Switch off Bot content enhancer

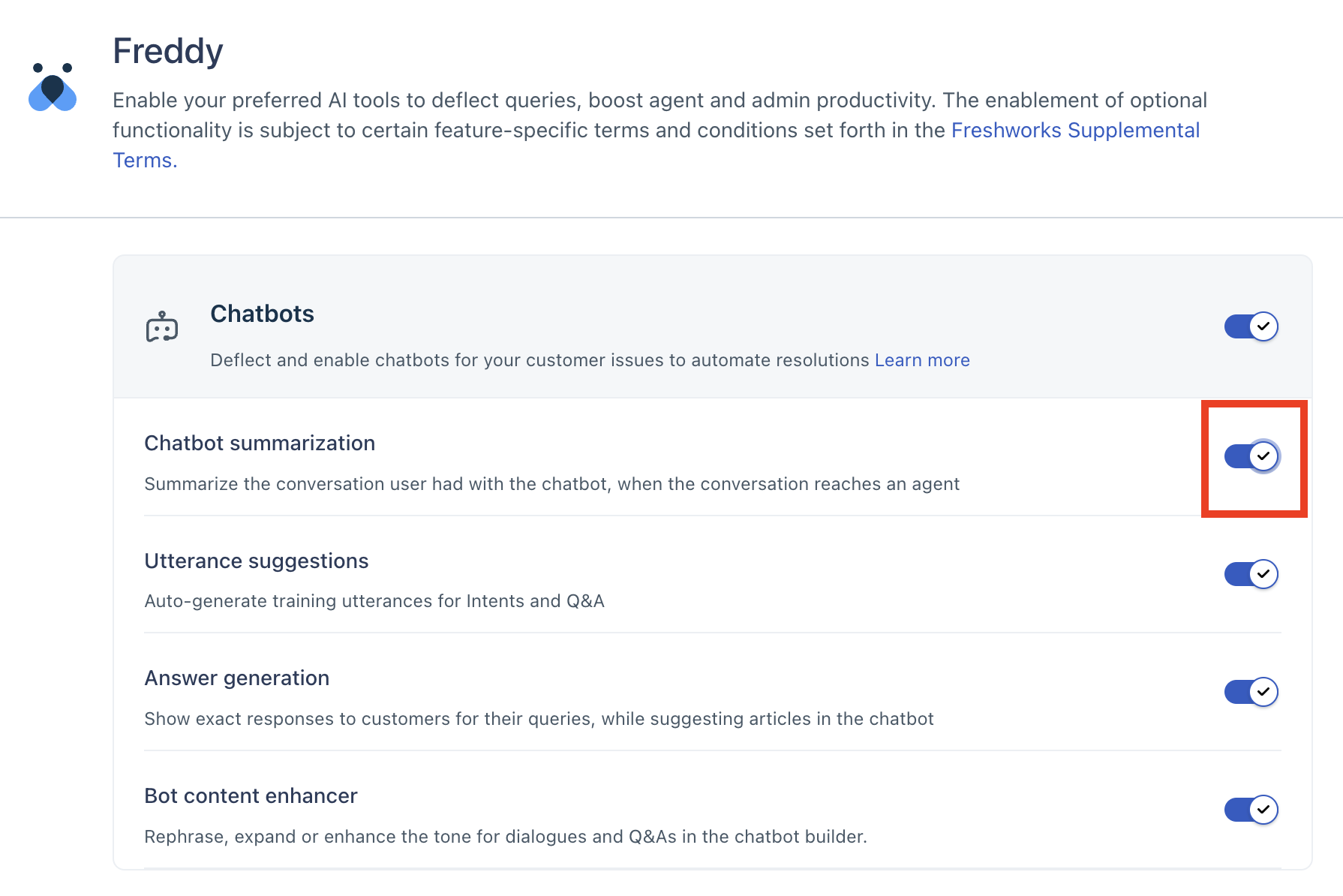(x=1251, y=810)
